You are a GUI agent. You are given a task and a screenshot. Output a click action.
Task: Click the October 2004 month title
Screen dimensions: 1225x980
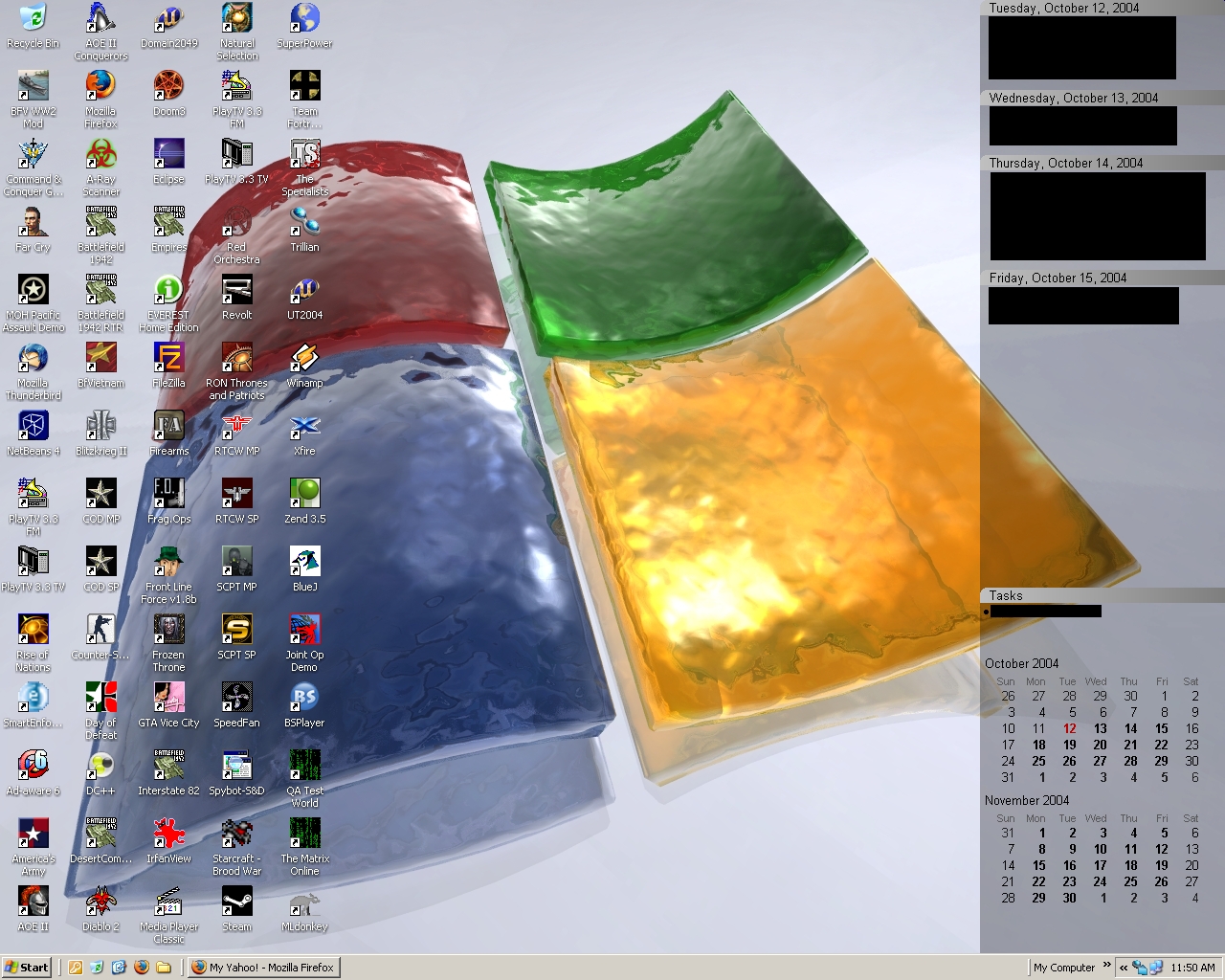coord(1022,663)
